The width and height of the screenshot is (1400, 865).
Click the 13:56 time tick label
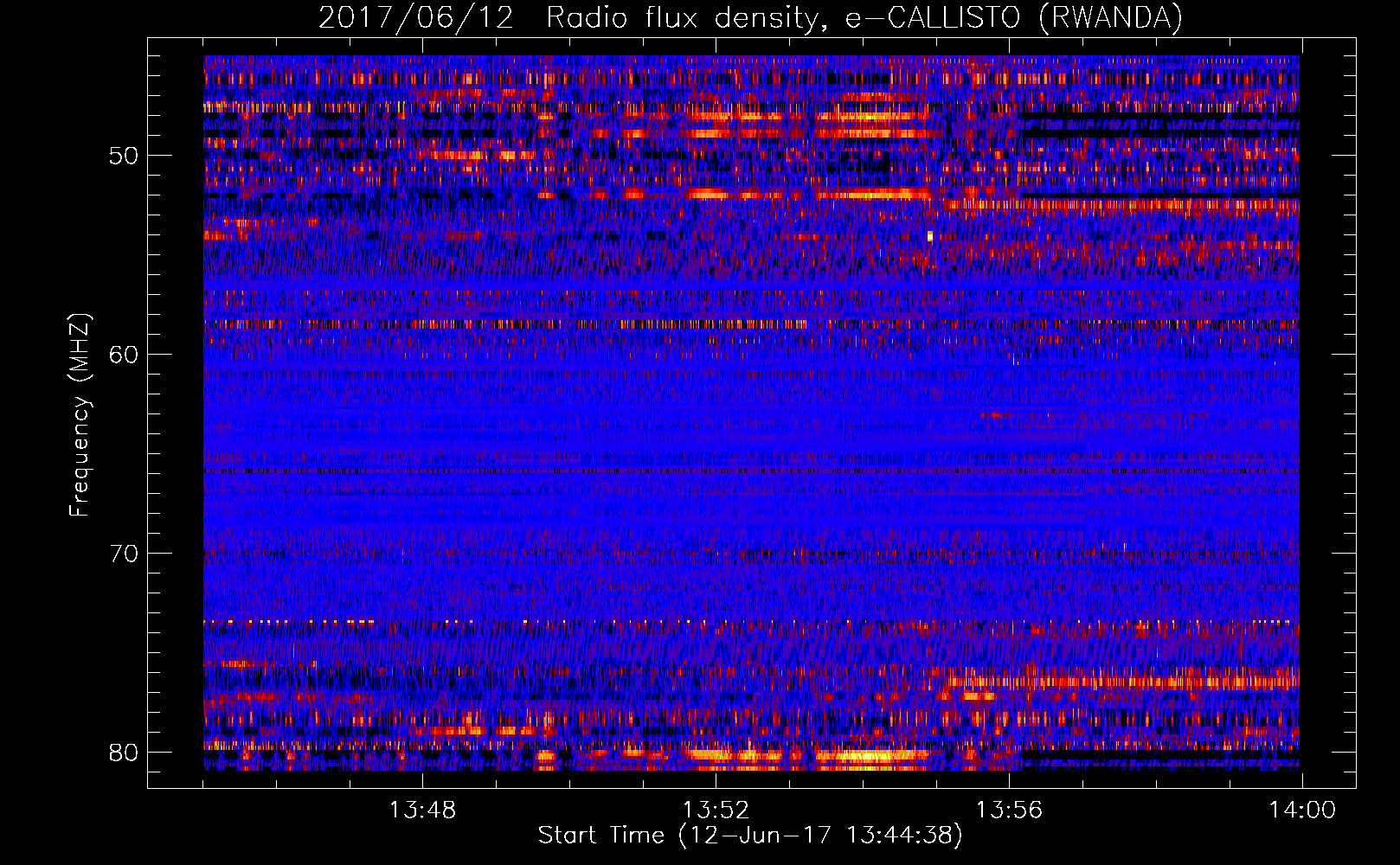pos(1009,811)
